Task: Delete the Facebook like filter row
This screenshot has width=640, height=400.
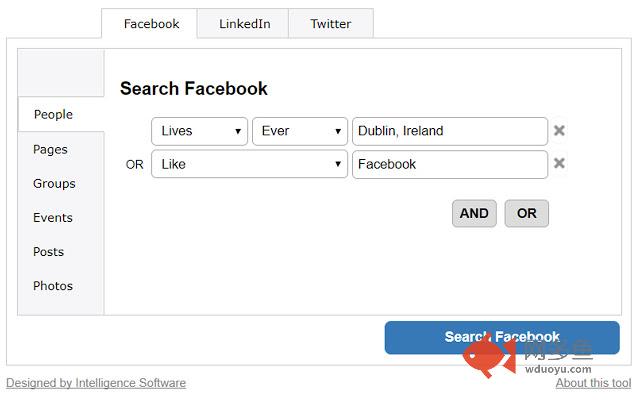Action: click(560, 164)
